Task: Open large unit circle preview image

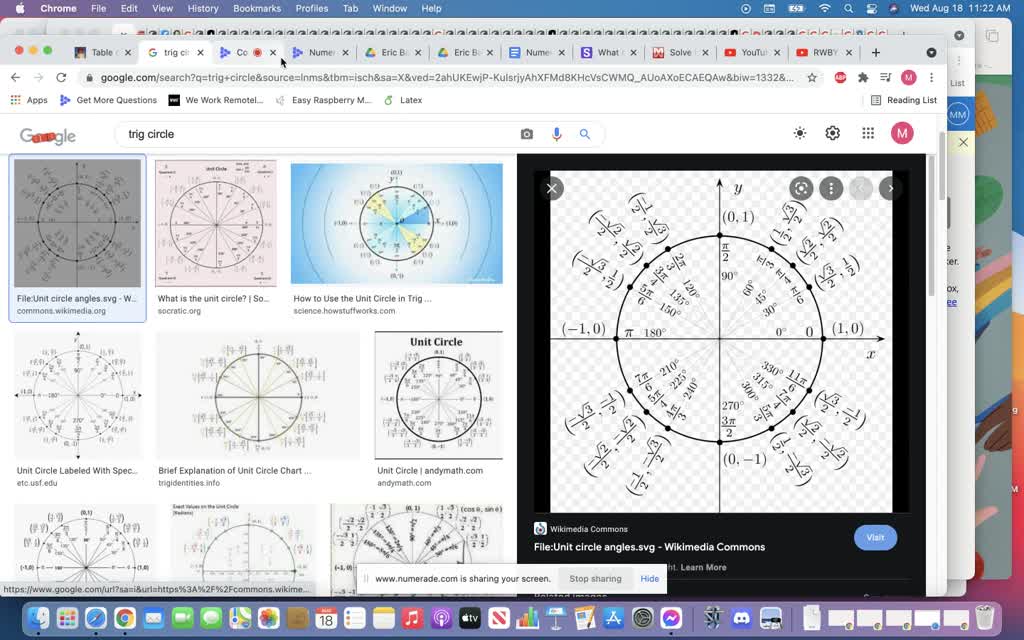Action: (721, 342)
